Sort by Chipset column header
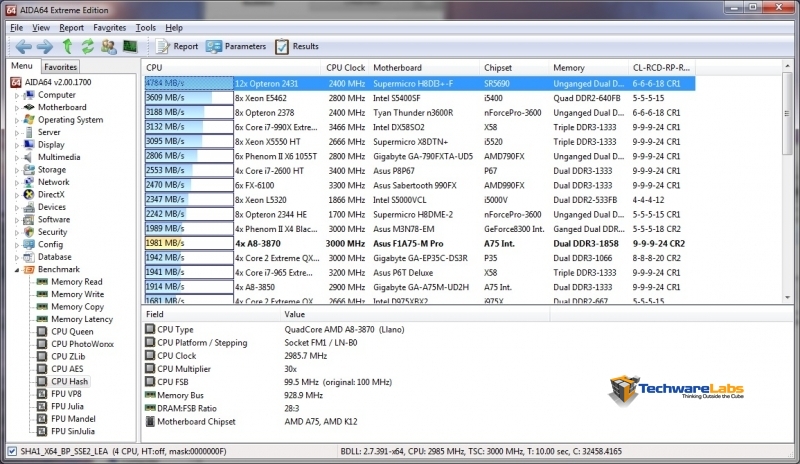Viewport: 800px width, 464px height. coord(514,67)
